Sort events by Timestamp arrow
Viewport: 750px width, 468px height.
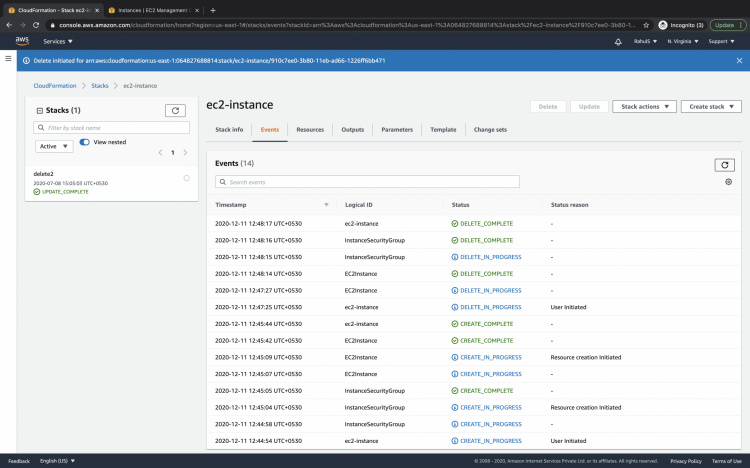[x=326, y=204]
